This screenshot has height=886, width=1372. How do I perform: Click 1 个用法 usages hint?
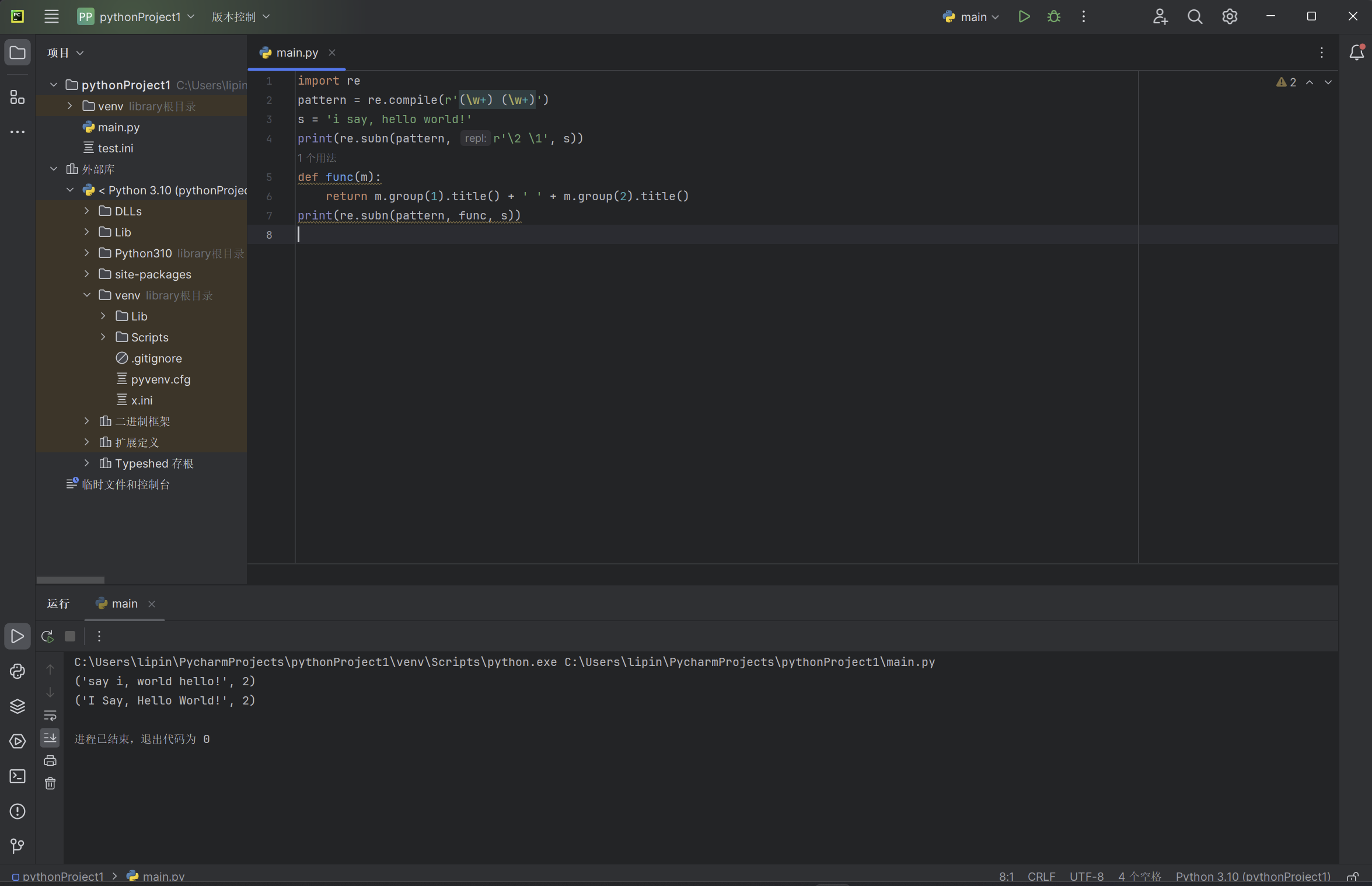317,158
